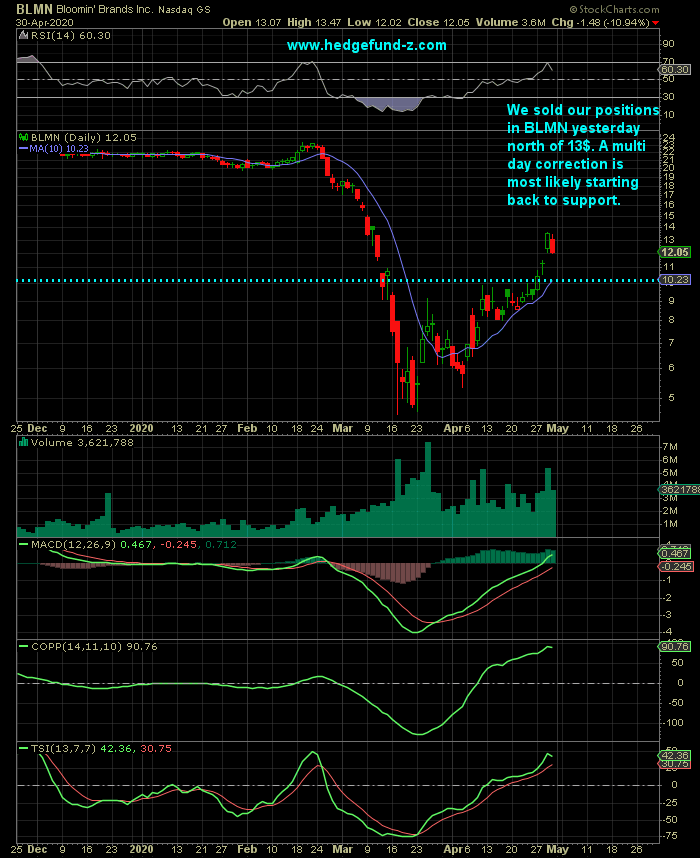Click the candlestick icon beside BLMN (Daily)
This screenshot has height=858, width=700.
(x=24, y=137)
